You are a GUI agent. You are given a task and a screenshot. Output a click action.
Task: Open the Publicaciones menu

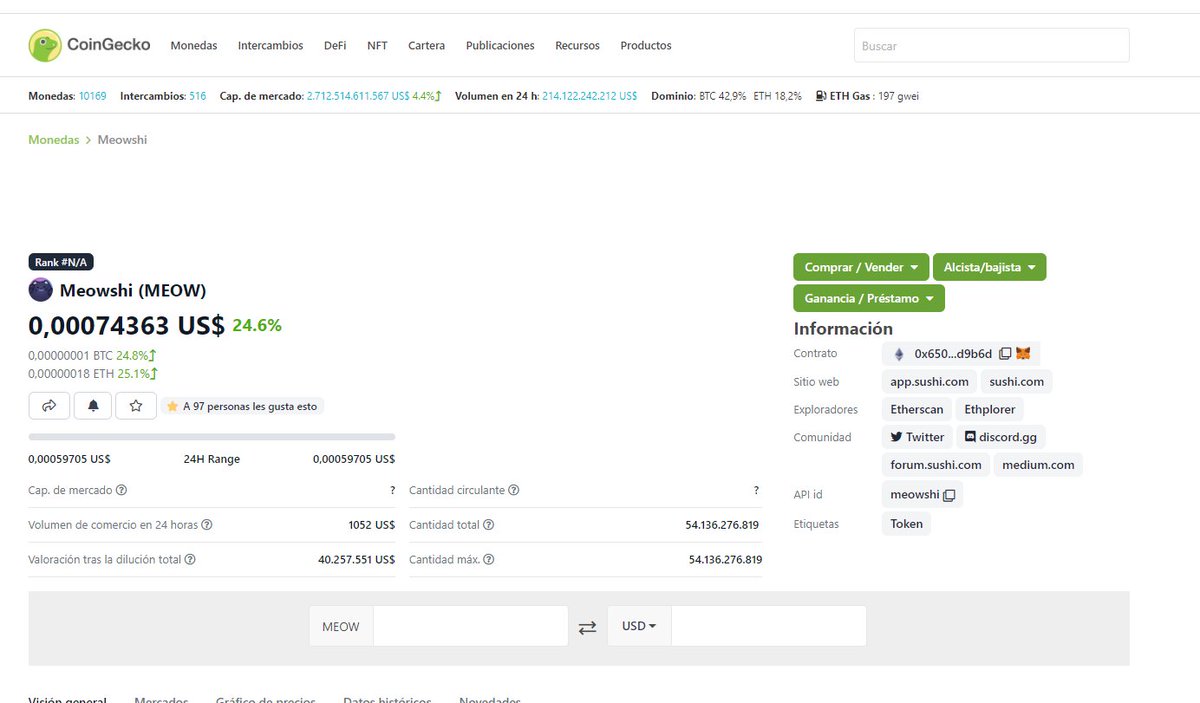[500, 46]
